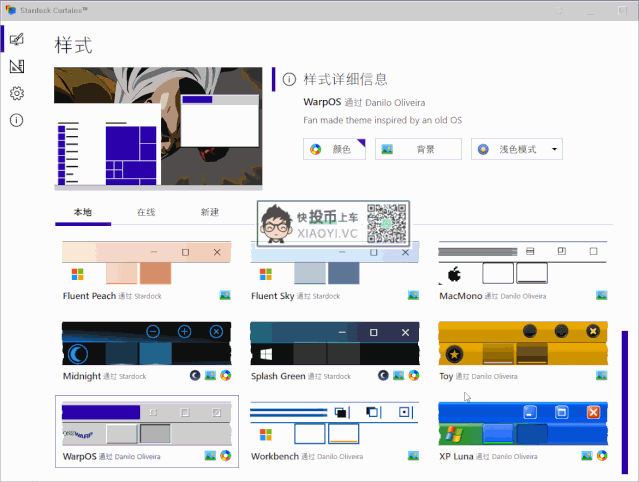Screen dimensions: 639x482
Task: Select the Workbench style thumbnail
Action: [335, 423]
